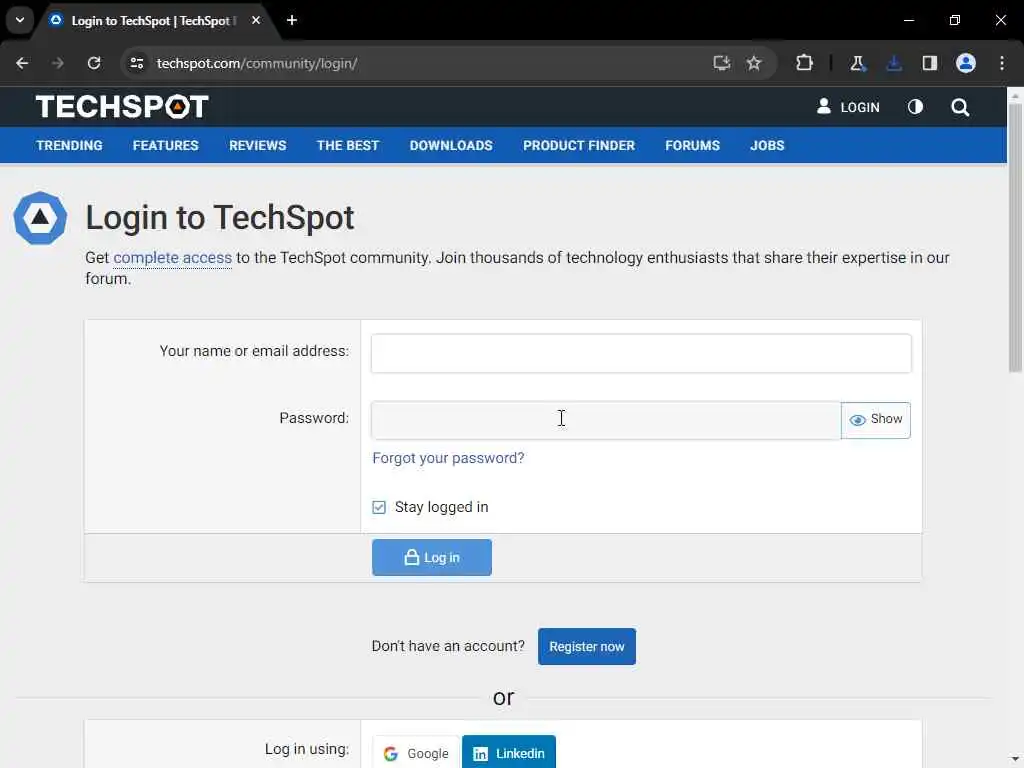Toggle the browser side panel icon
Screen dimensions: 1024x768
(x=929, y=63)
